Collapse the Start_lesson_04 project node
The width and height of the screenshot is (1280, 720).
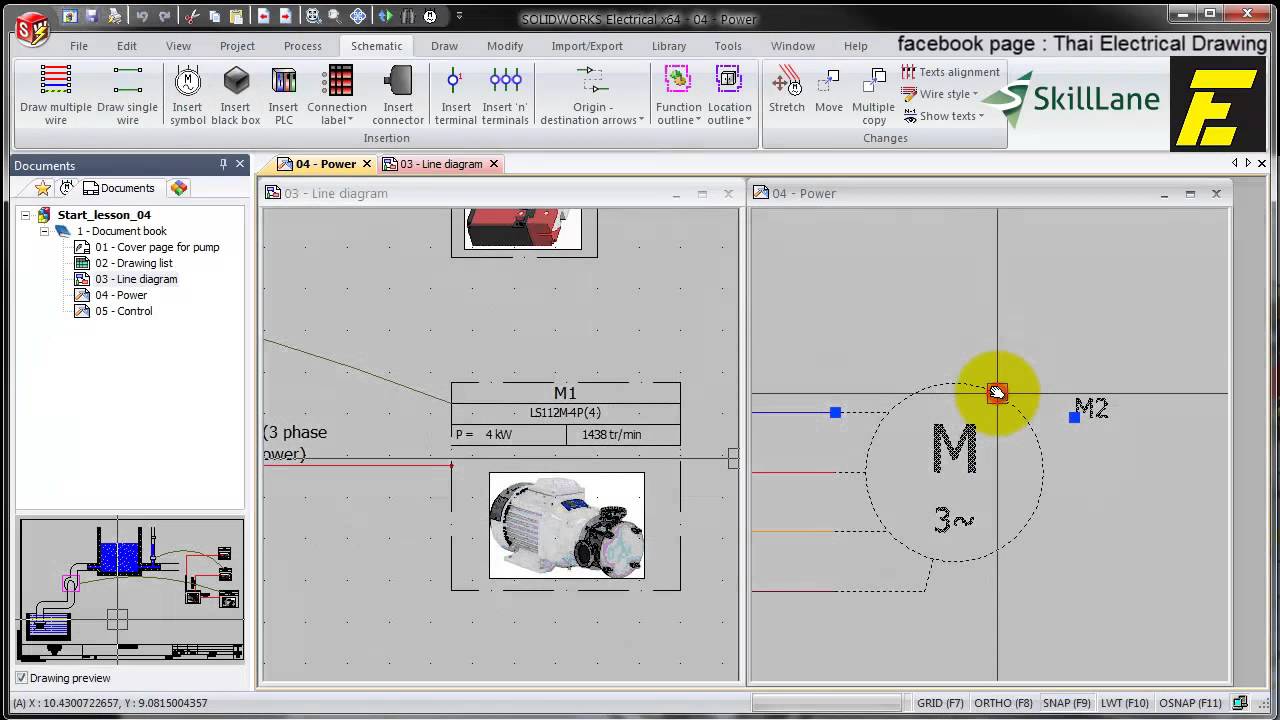(x=25, y=215)
